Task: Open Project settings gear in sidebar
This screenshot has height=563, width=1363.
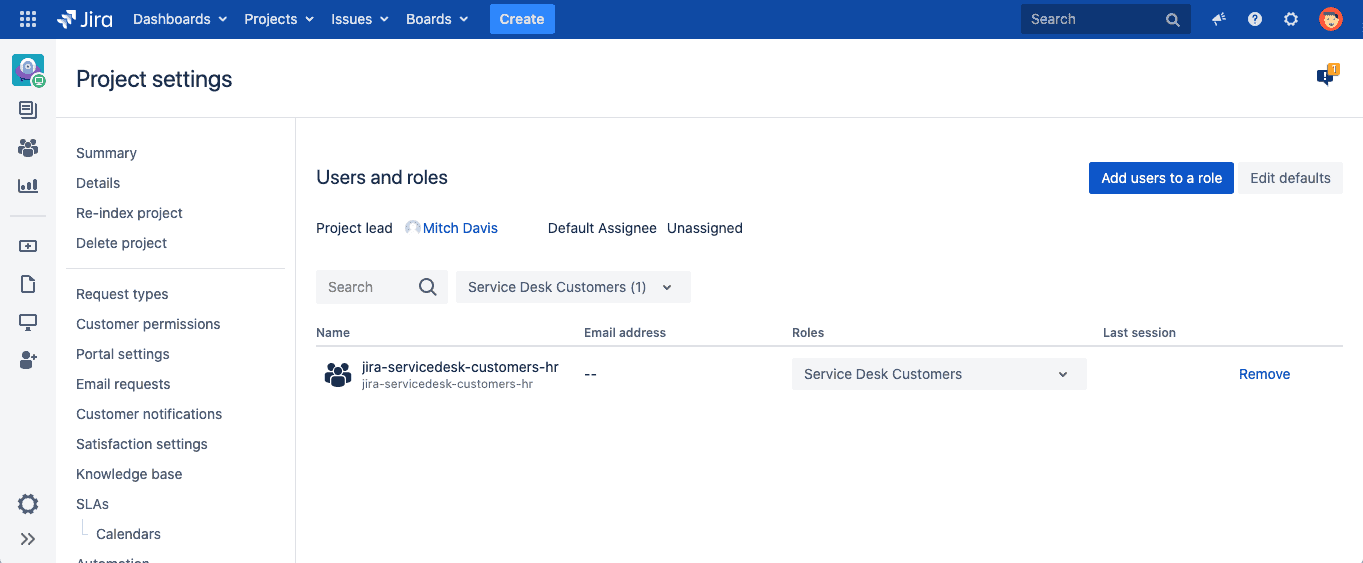Action: [28, 504]
